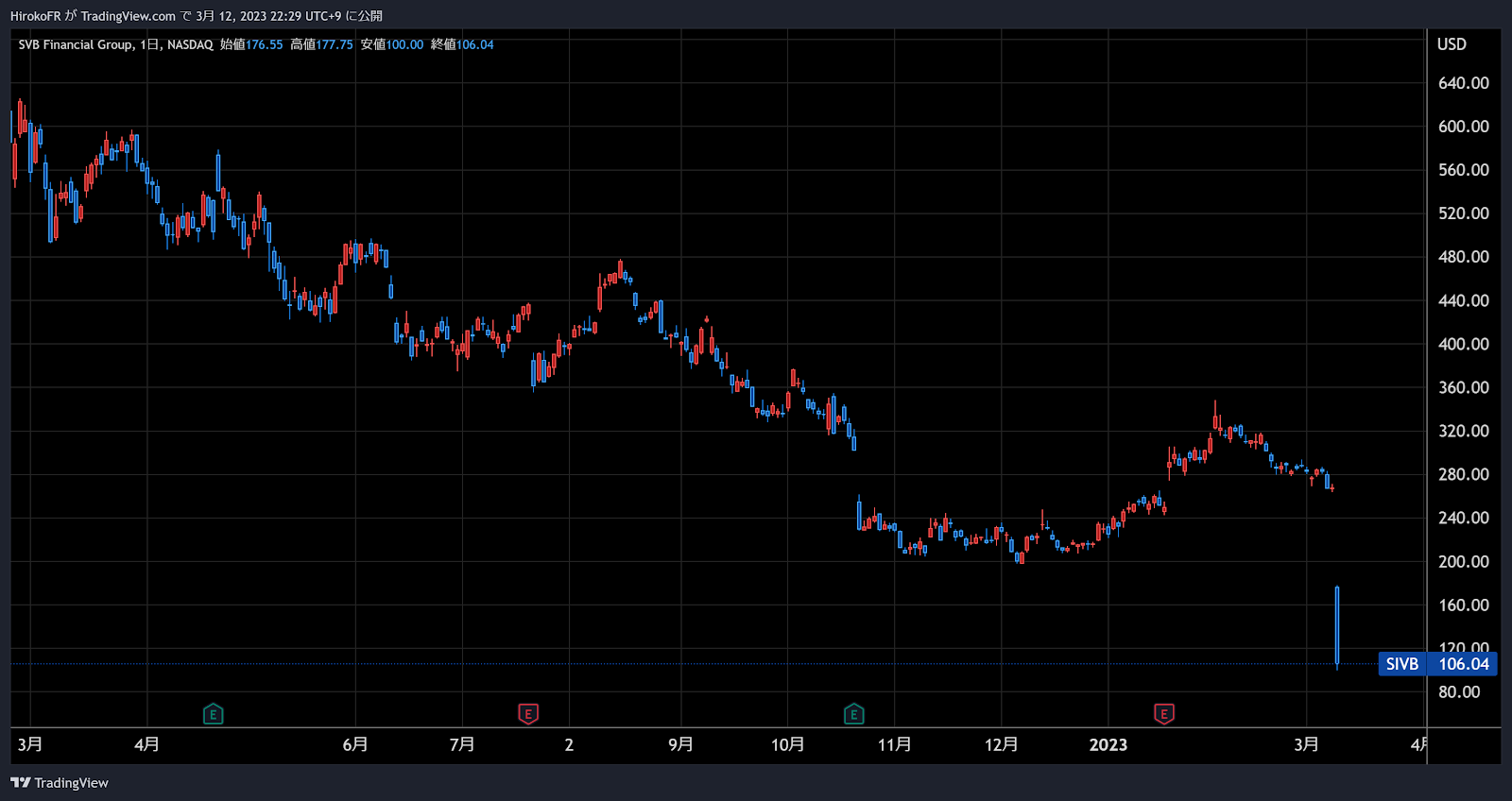Open the red earnings marker in January 2023

point(1164,714)
